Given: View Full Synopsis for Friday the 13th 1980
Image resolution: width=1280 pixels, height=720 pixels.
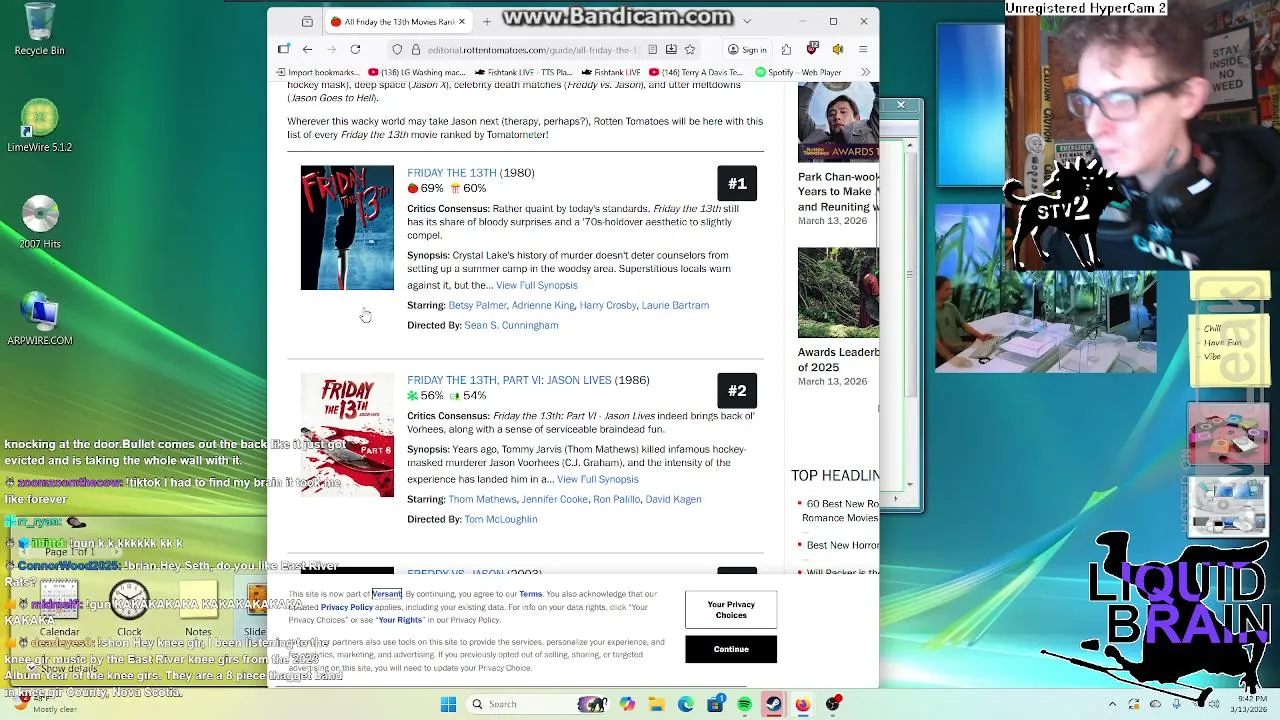Looking at the screenshot, I should tap(536, 285).
